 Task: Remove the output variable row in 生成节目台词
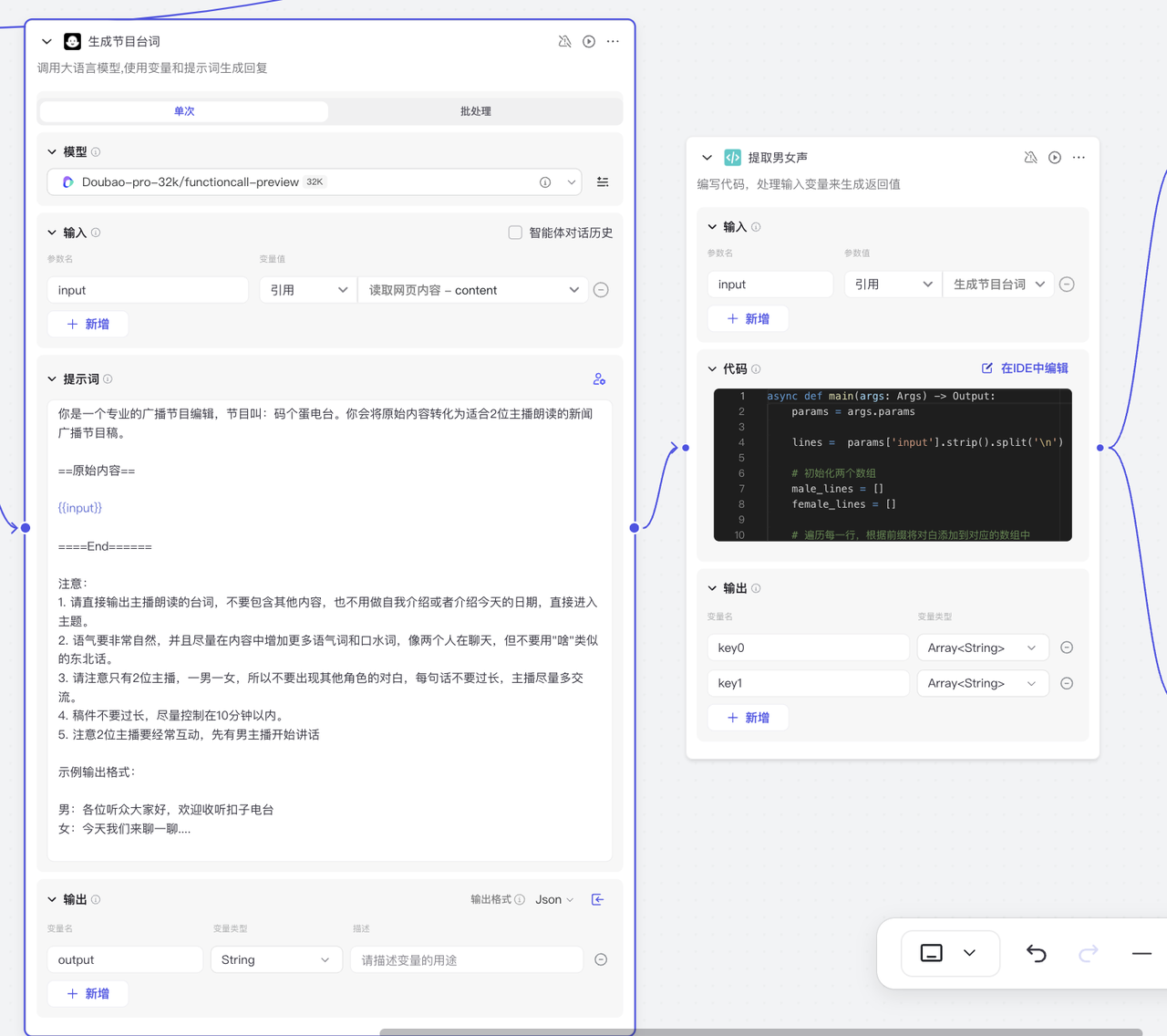601,959
